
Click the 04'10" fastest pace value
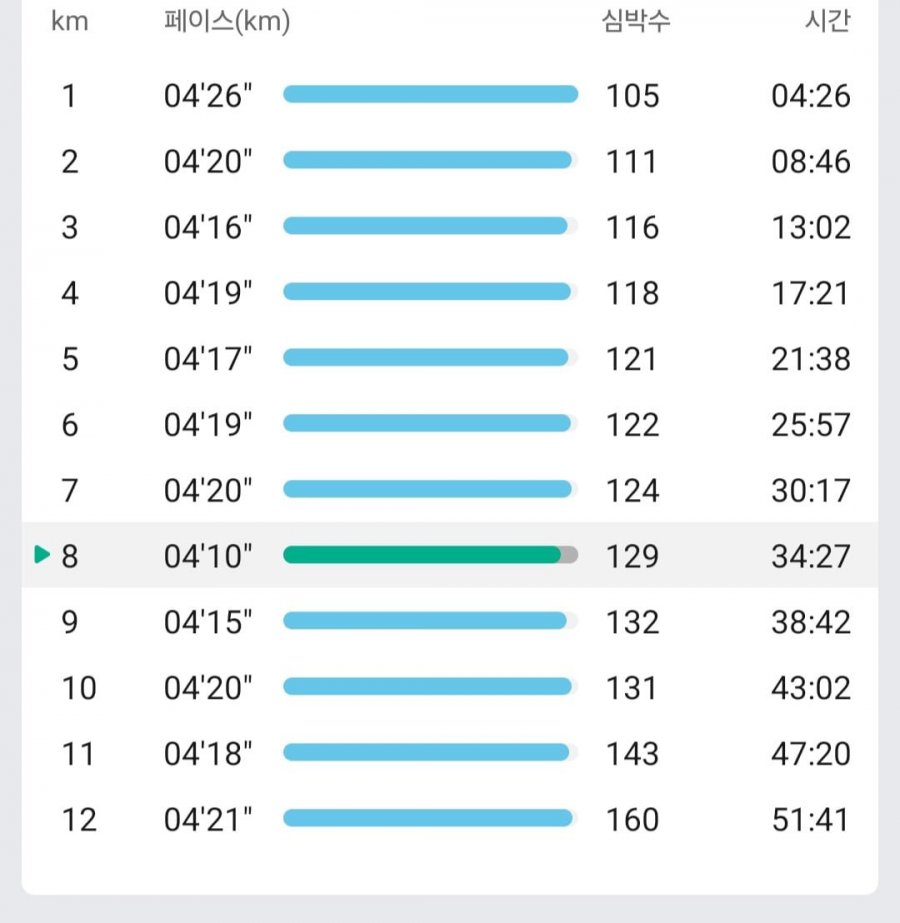coord(208,556)
